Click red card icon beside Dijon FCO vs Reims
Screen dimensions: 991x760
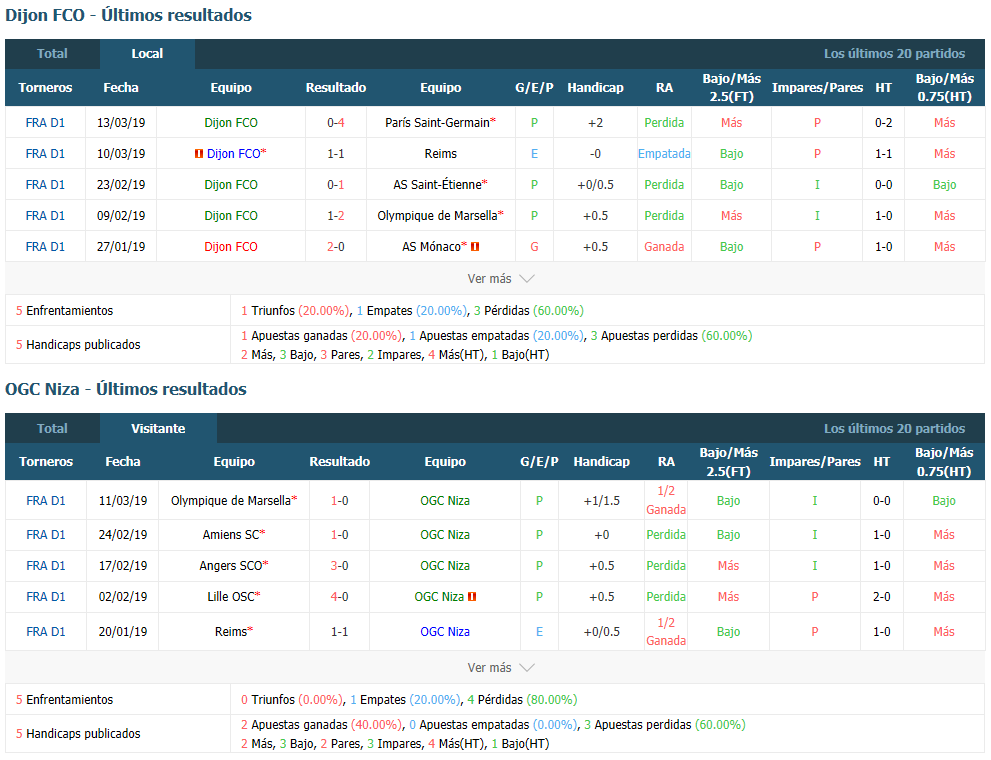point(198,154)
